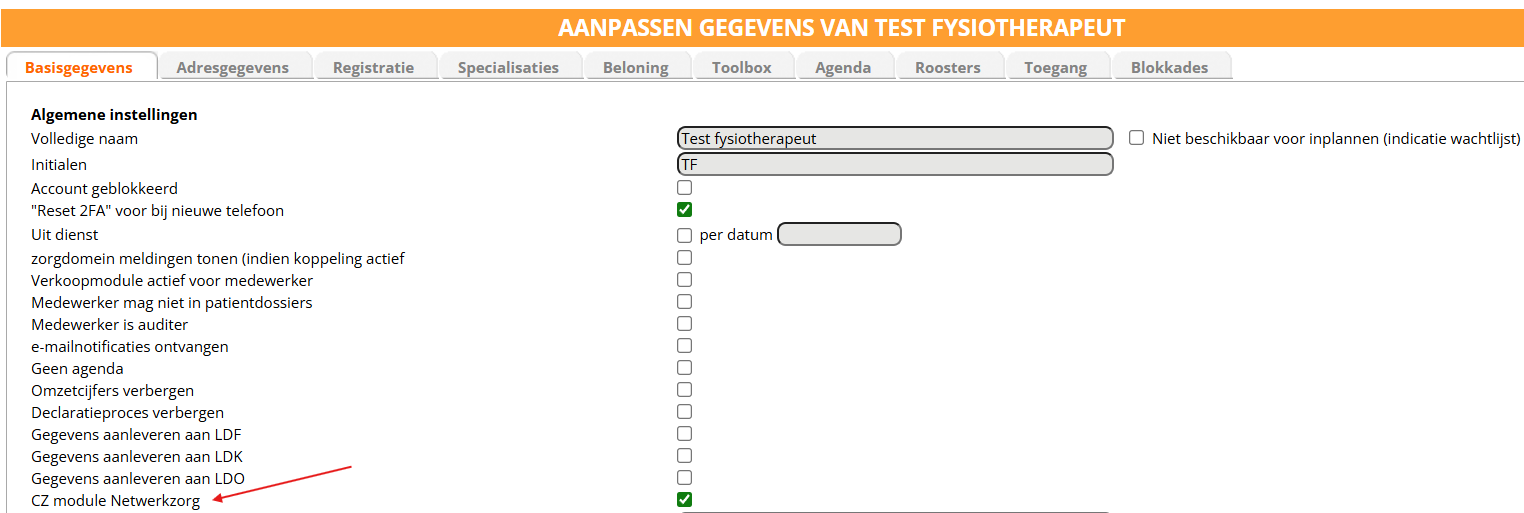The image size is (1524, 513).
Task: Go to the Beloning tab
Action: (636, 68)
